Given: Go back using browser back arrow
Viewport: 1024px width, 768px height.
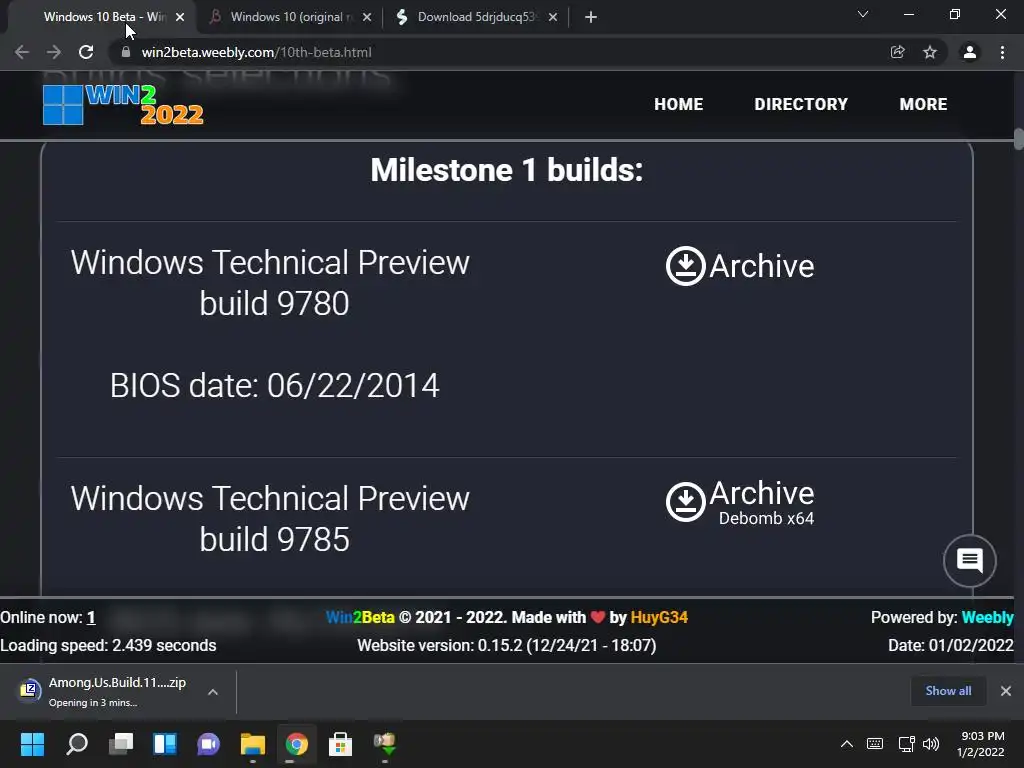Looking at the screenshot, I should coord(22,52).
